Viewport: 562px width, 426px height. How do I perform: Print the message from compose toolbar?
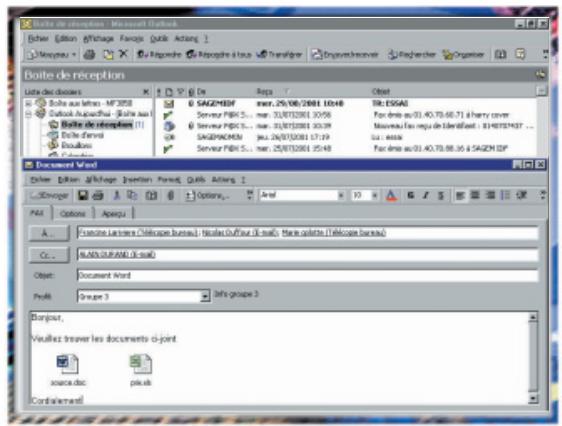[98, 196]
